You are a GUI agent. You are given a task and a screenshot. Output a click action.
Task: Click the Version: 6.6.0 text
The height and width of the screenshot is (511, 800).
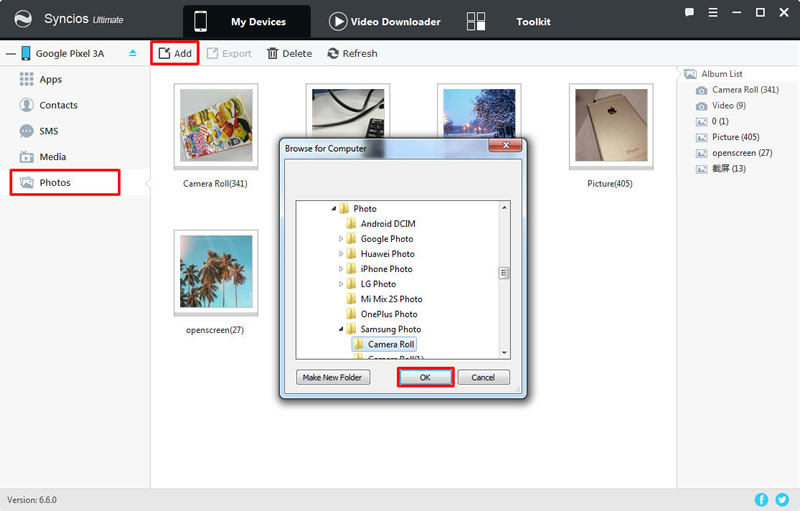[32, 500]
